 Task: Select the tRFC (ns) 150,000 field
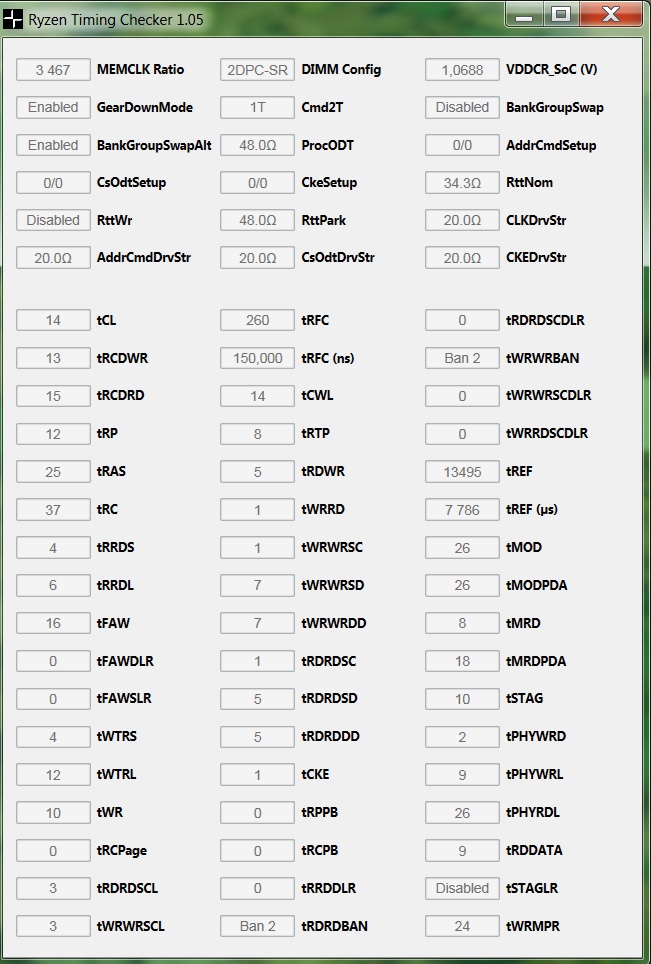point(258,358)
